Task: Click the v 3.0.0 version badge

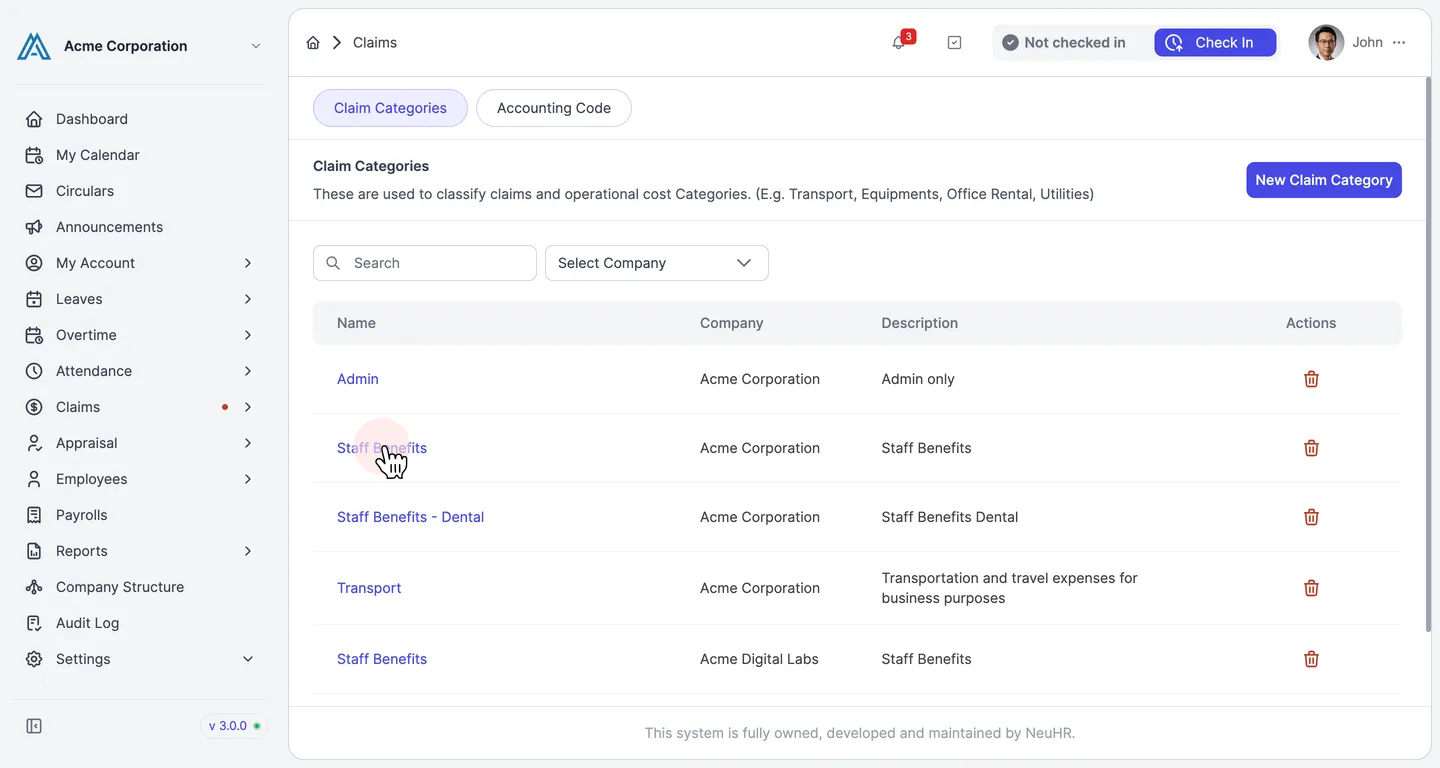Action: coord(234,726)
